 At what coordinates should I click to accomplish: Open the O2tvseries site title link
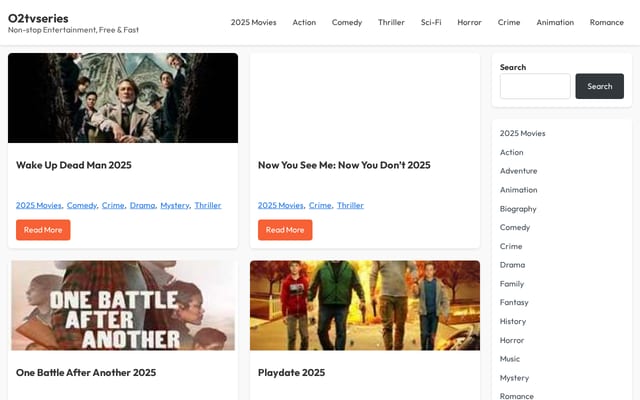[38, 18]
